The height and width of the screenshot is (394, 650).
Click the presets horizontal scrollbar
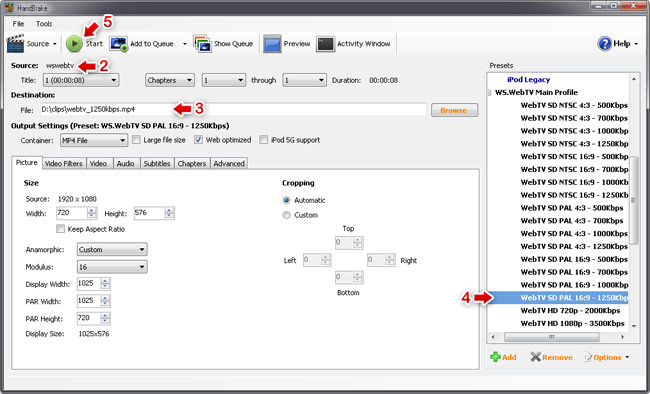pos(558,337)
